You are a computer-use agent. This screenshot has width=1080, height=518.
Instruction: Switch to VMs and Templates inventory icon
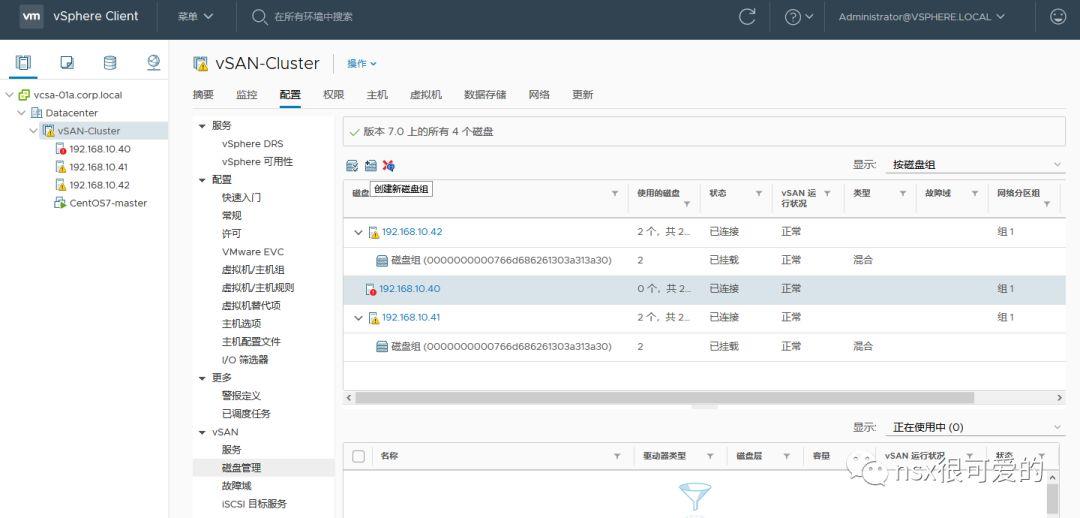[x=67, y=63]
